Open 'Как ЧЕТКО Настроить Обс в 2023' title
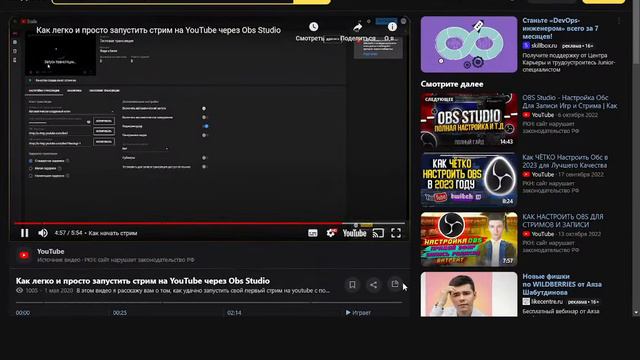The height and width of the screenshot is (360, 640). [565, 161]
